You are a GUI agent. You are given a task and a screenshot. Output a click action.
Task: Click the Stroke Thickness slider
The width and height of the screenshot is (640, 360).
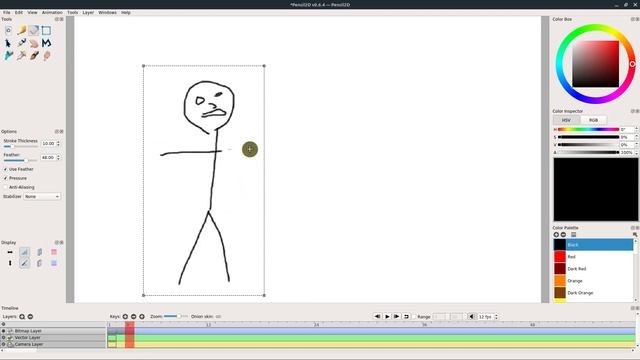pos(20,146)
